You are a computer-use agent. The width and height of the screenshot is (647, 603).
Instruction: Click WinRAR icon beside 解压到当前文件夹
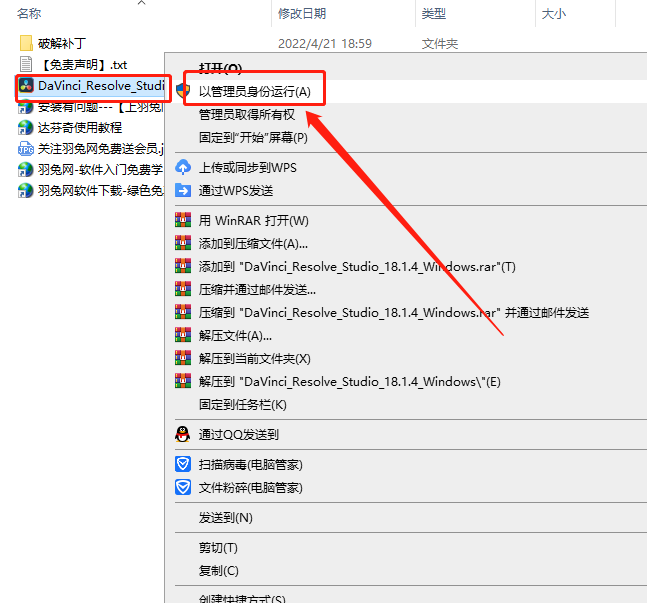point(183,358)
